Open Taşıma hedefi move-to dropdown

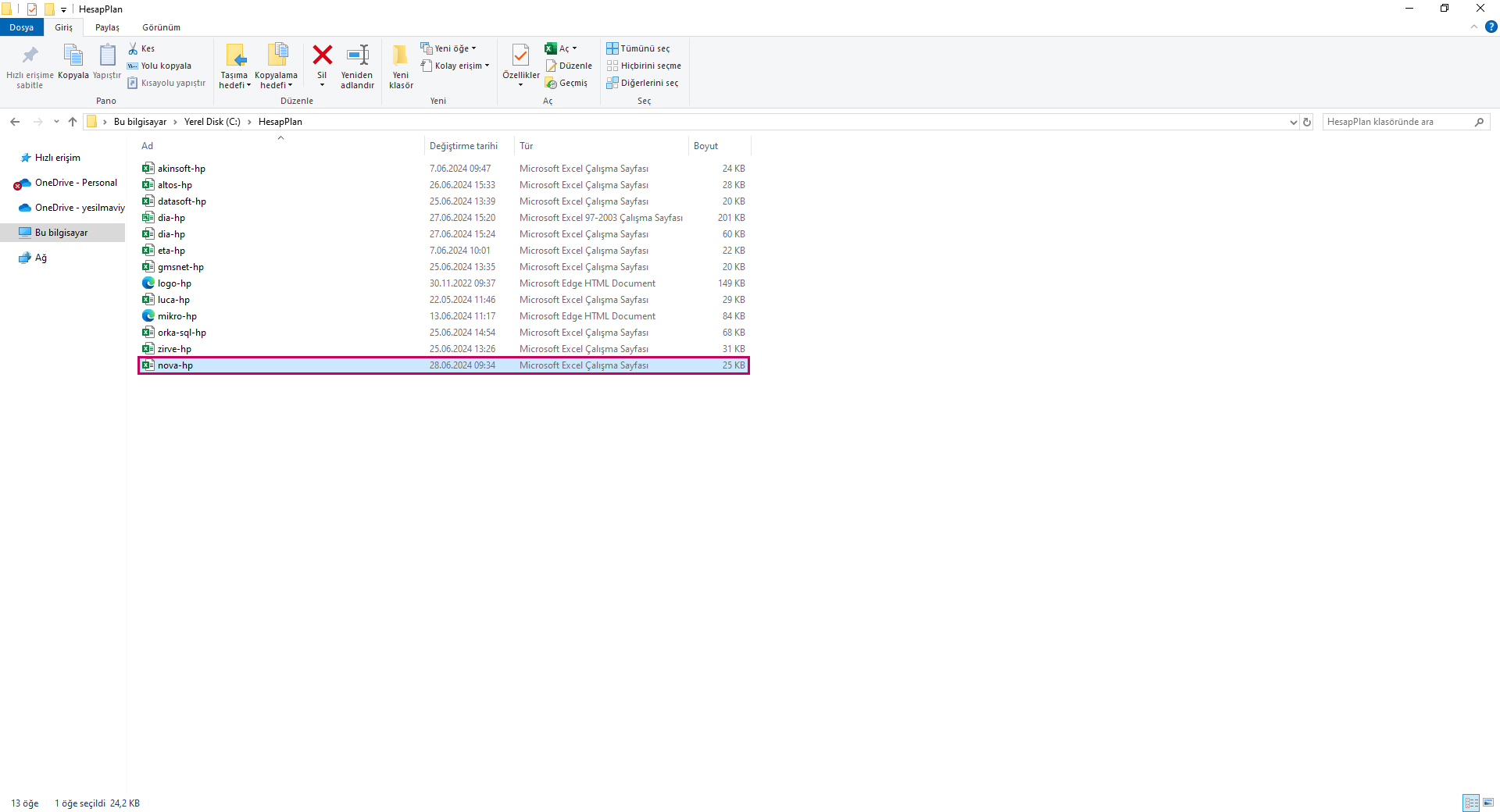tap(234, 67)
